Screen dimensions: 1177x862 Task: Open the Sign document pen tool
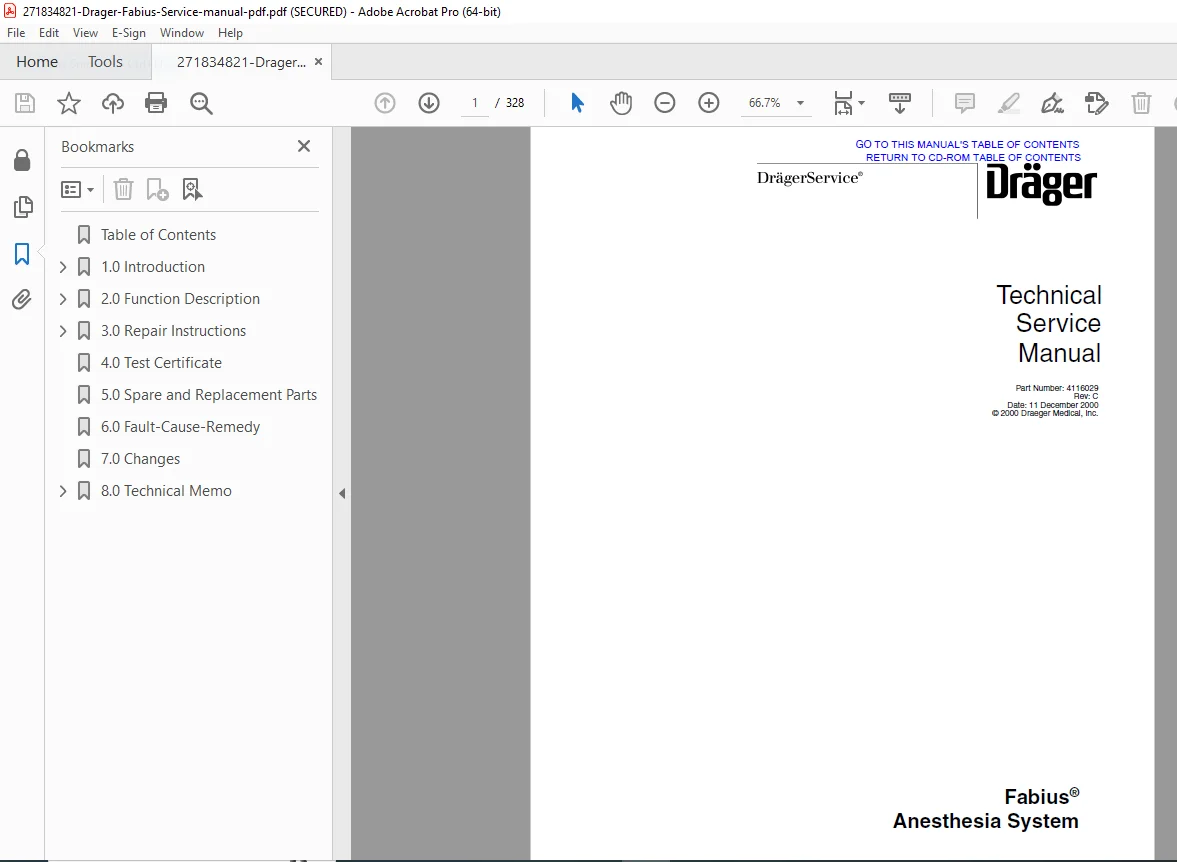click(1052, 103)
